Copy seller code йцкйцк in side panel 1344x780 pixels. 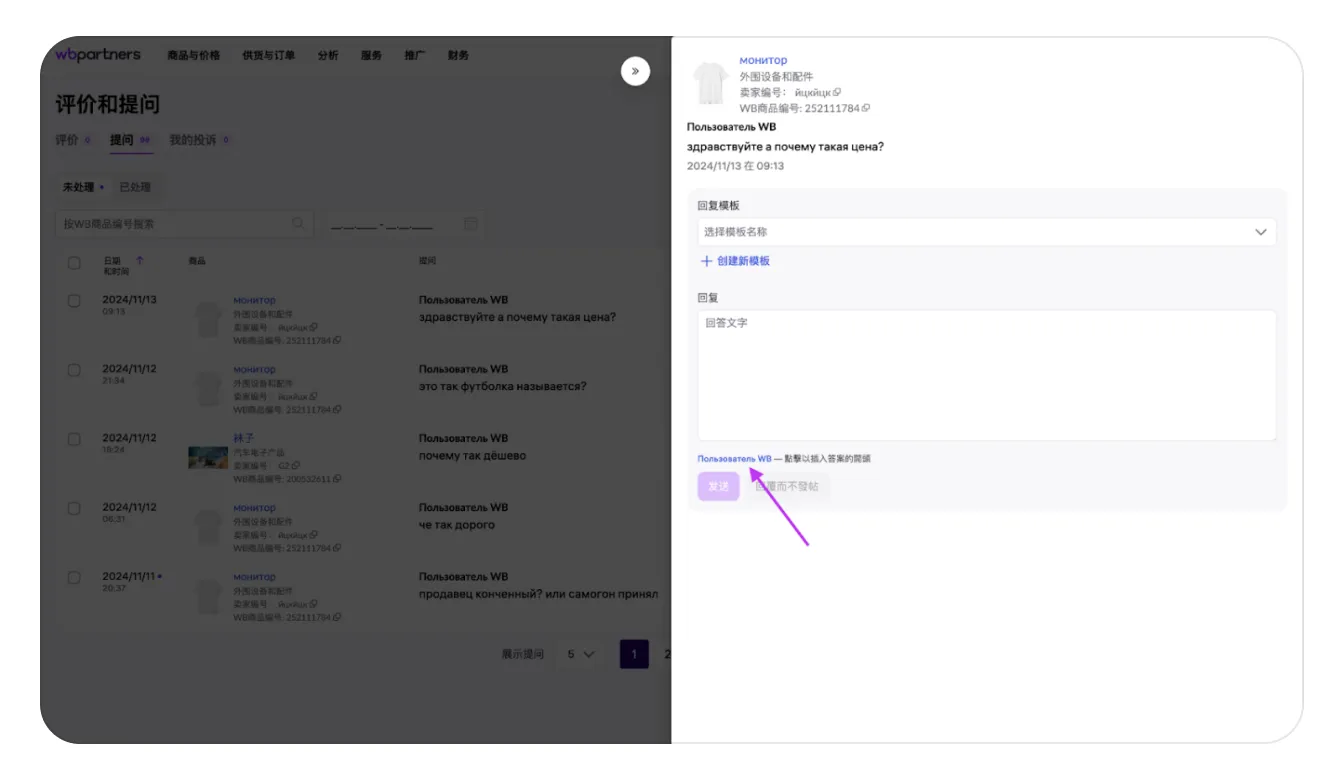click(837, 92)
